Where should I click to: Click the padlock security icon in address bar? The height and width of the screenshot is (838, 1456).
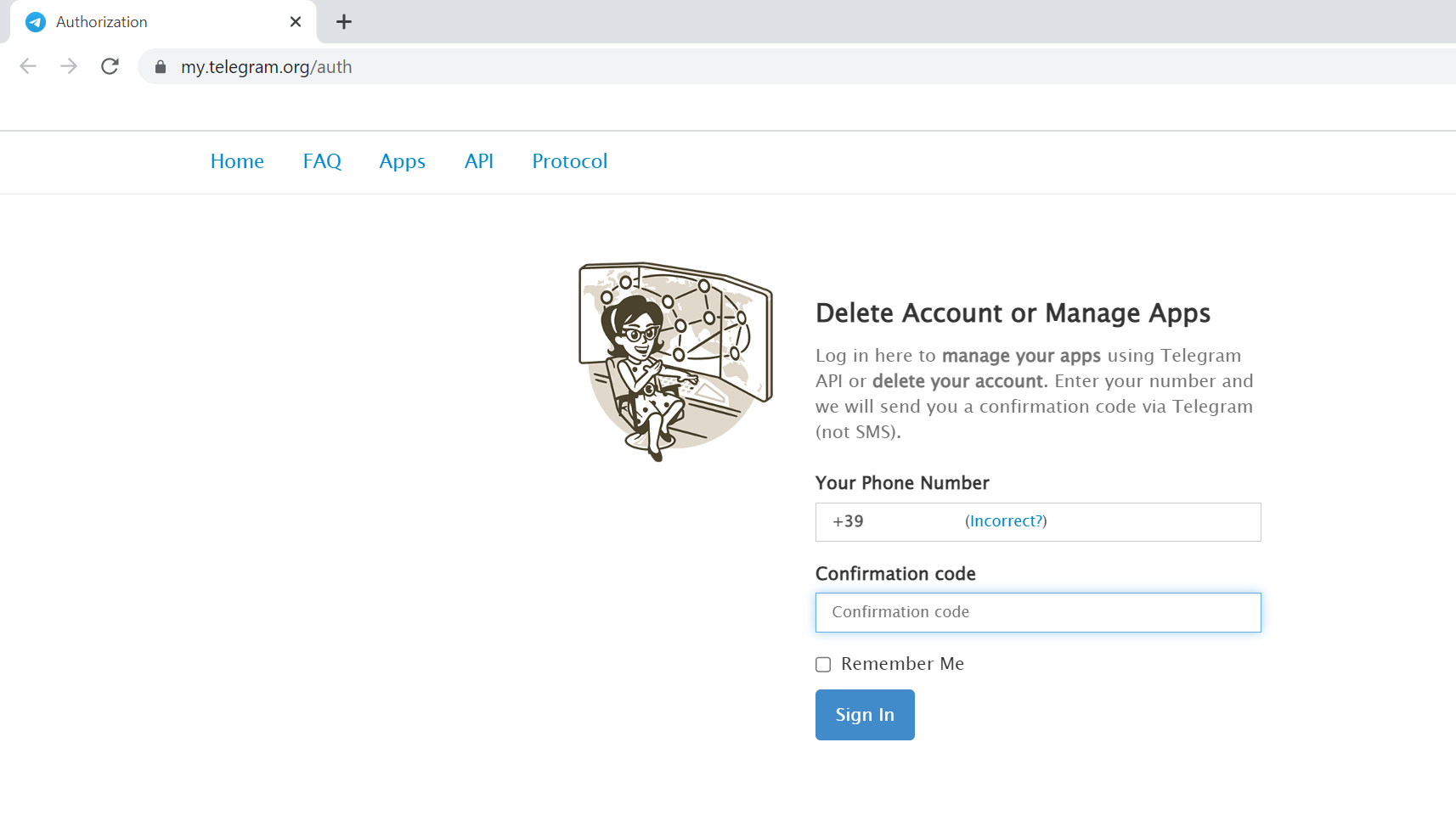[x=160, y=66]
